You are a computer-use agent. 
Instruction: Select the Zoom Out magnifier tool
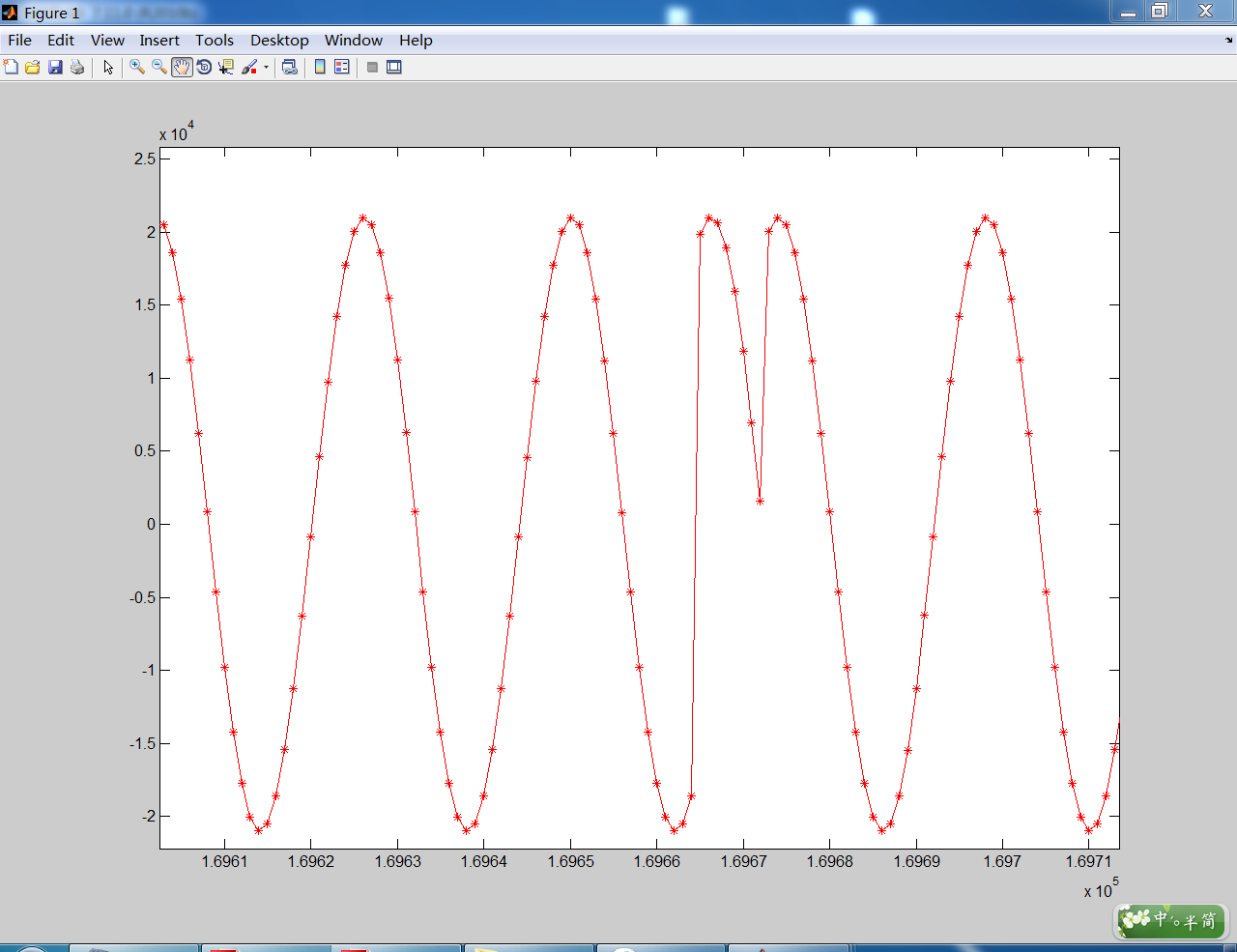tap(159, 67)
